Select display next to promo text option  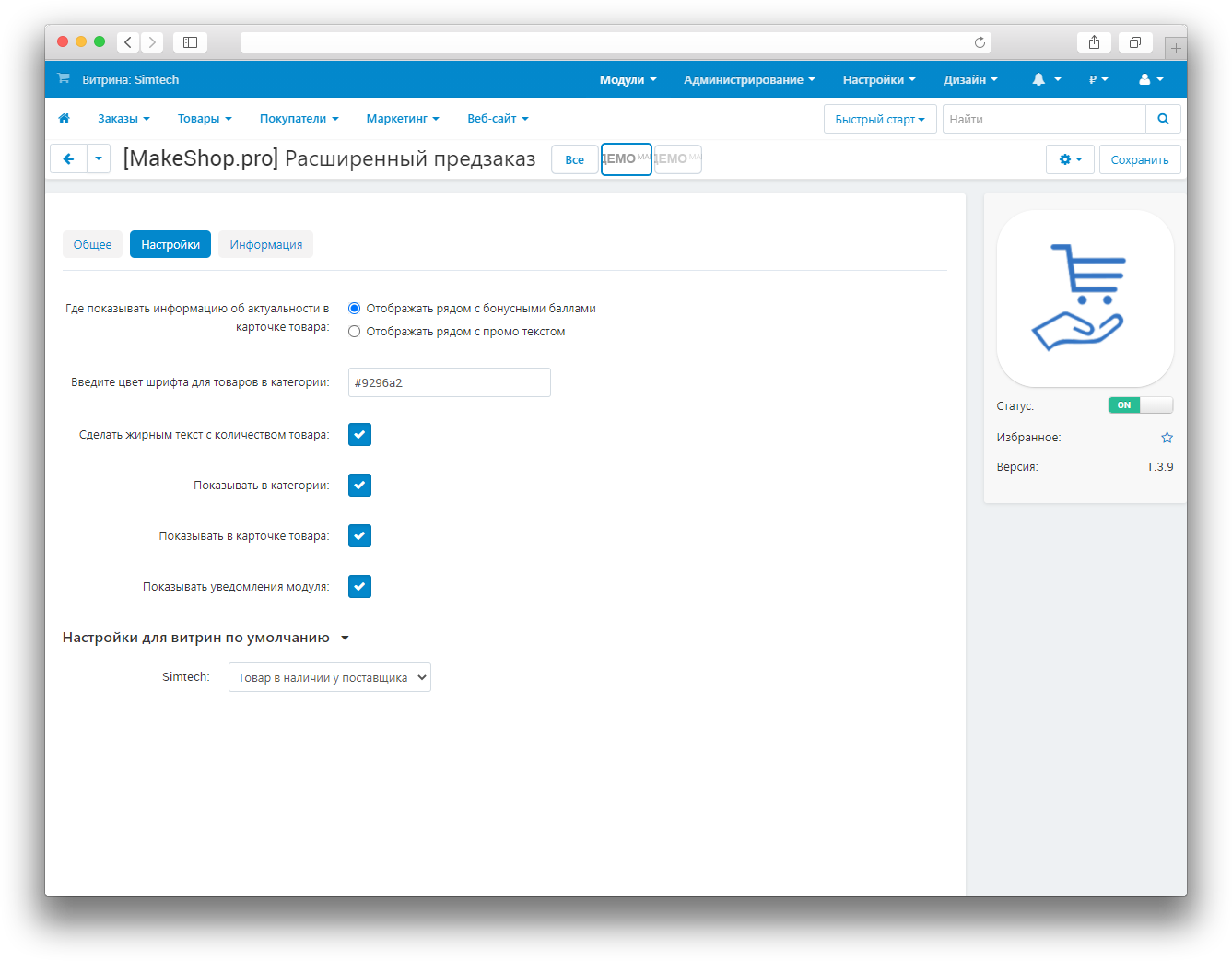[x=355, y=332]
